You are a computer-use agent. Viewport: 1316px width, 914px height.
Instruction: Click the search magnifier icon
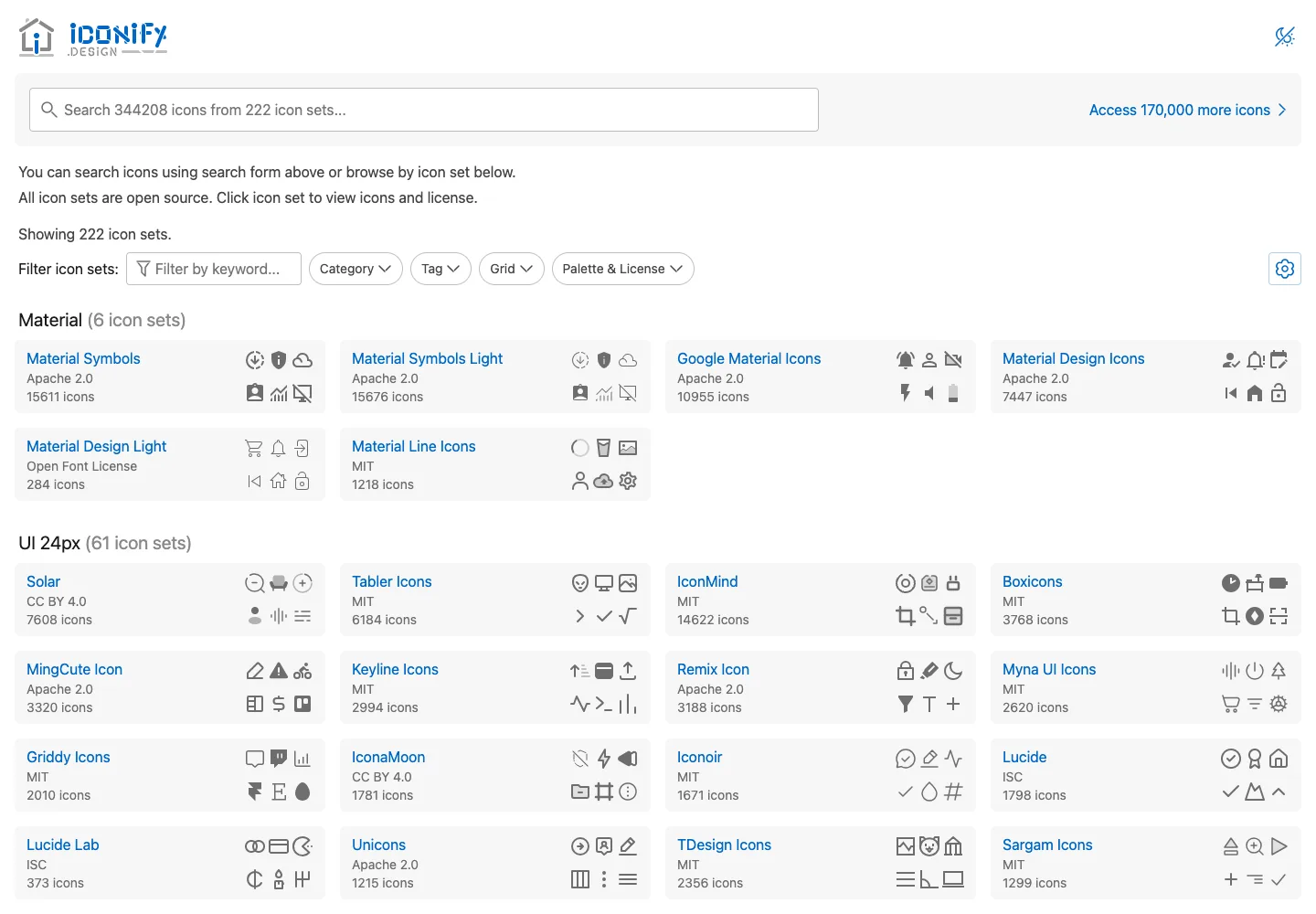[x=49, y=110]
